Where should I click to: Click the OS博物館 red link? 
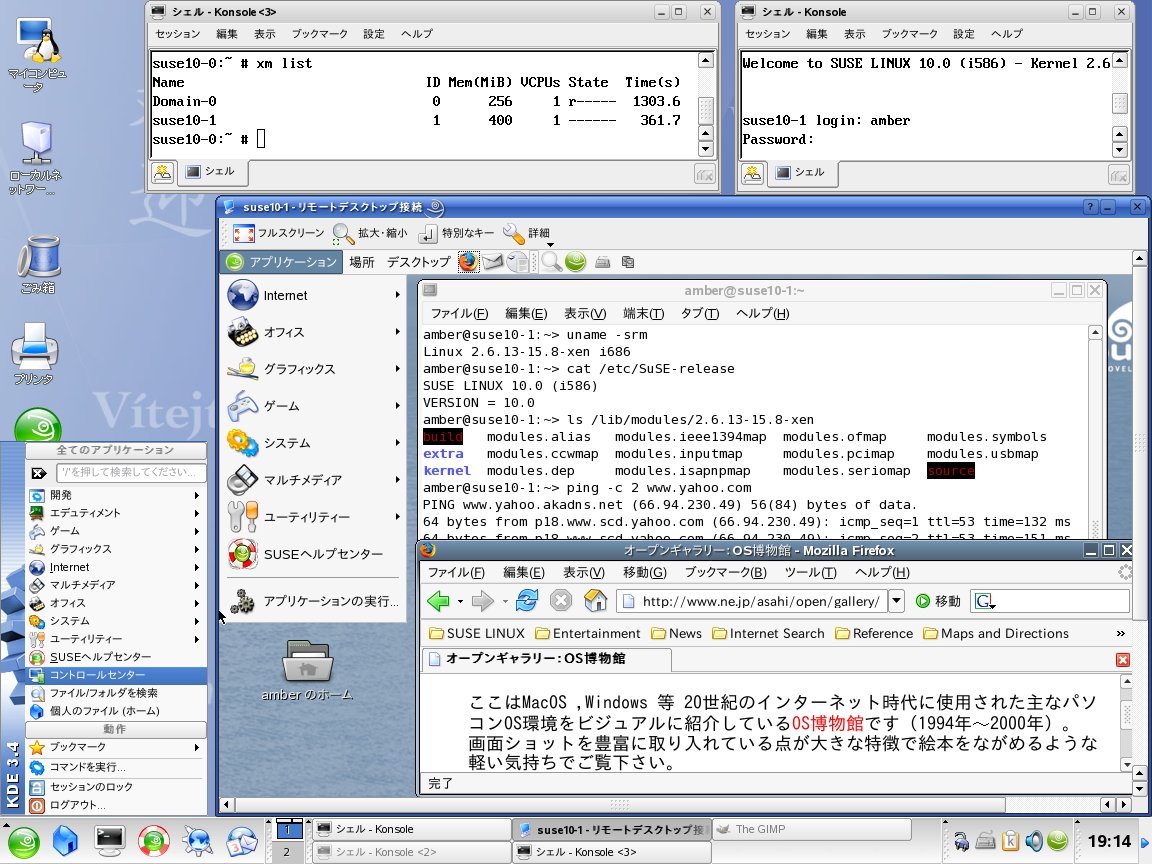click(x=827, y=723)
